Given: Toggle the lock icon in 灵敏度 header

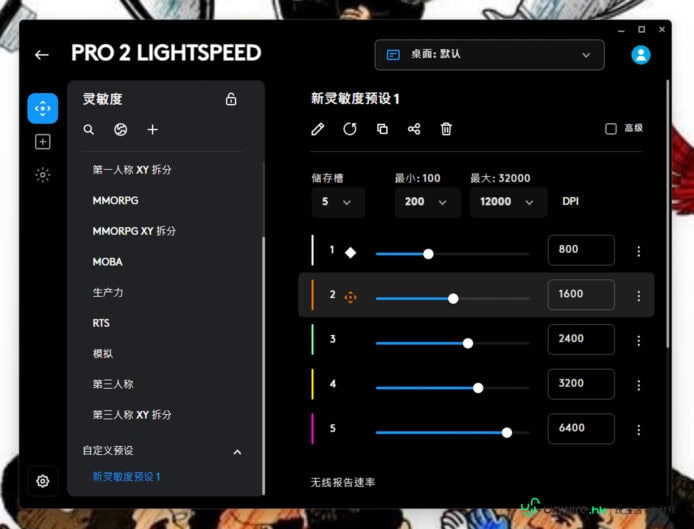Looking at the screenshot, I should 231,99.
